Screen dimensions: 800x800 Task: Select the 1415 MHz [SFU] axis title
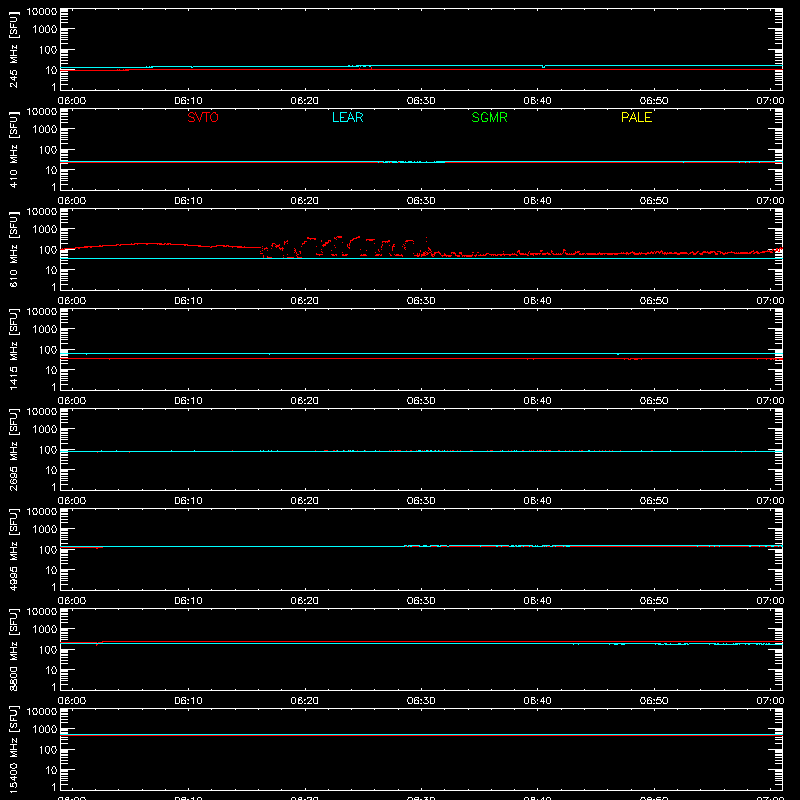[x=13, y=350]
